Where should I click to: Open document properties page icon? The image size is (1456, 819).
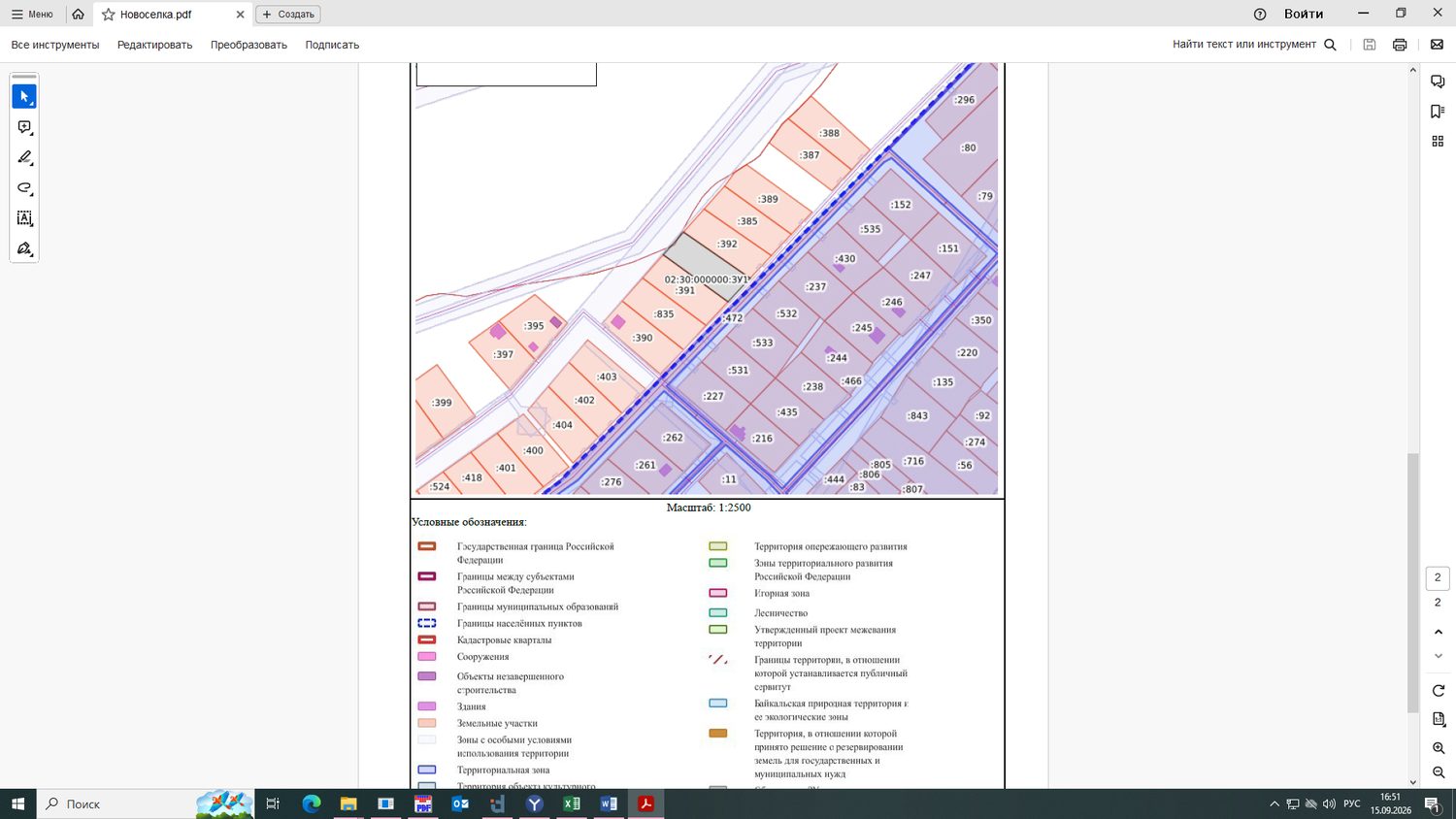[1438, 719]
